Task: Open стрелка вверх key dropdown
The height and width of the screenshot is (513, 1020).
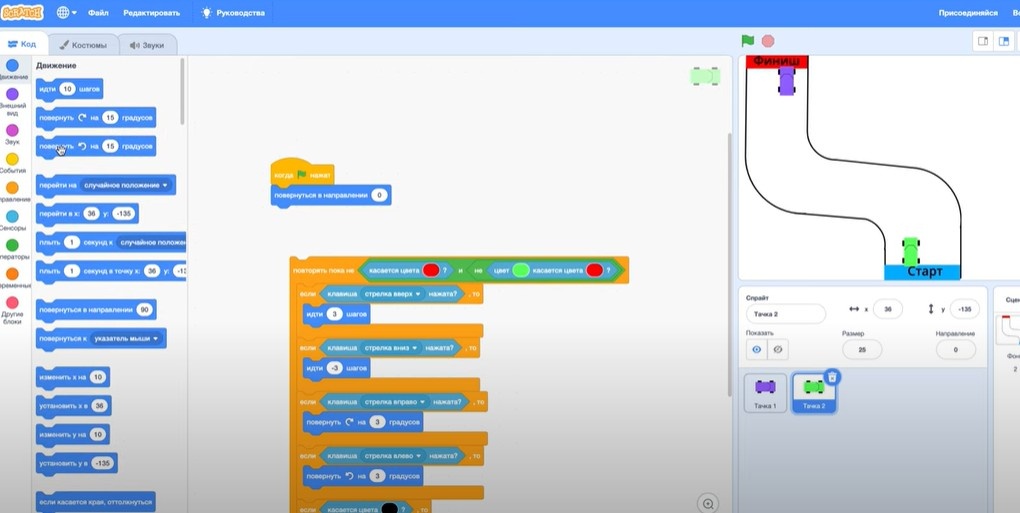Action: 393,294
